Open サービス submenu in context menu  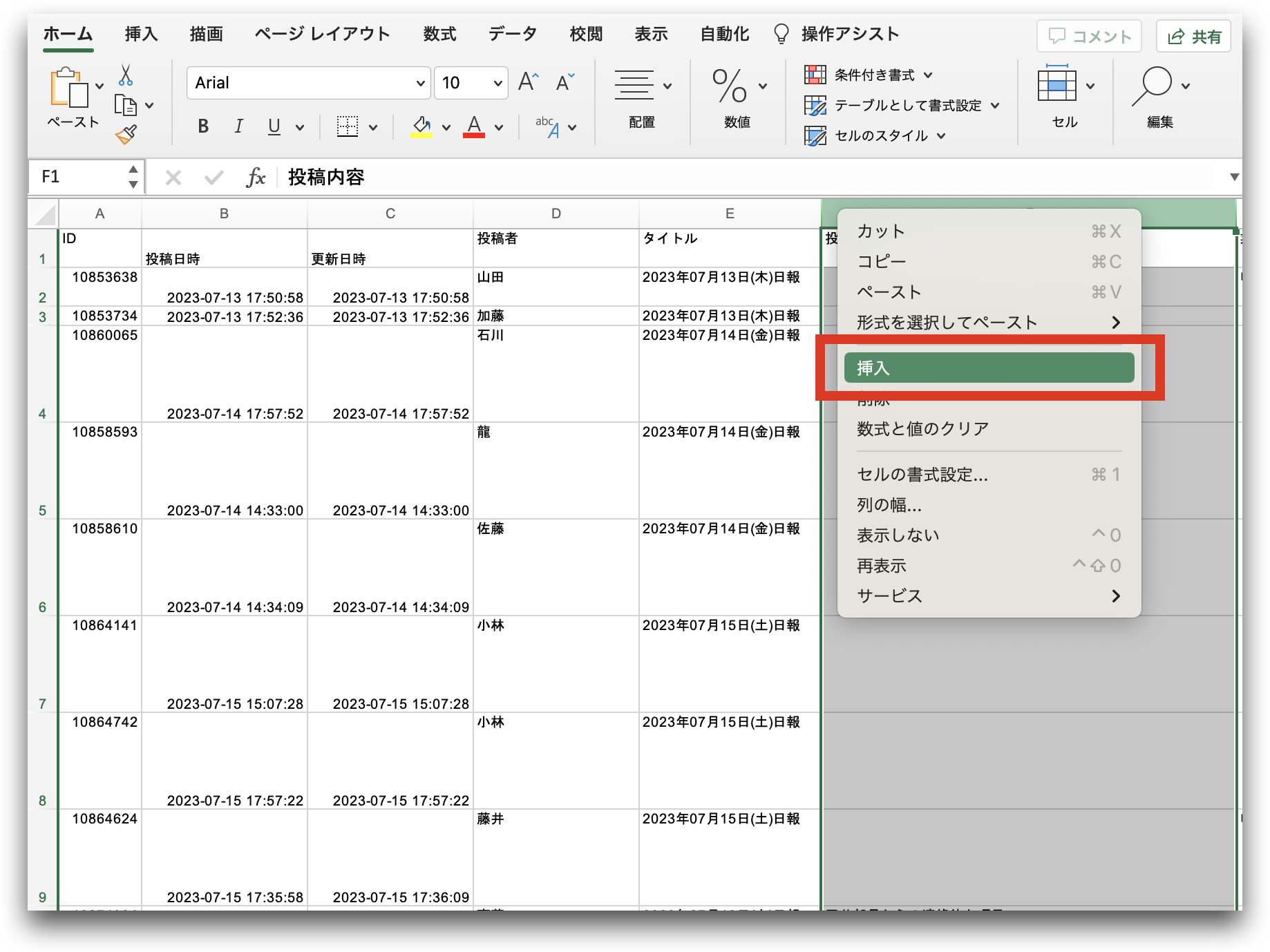point(989,596)
